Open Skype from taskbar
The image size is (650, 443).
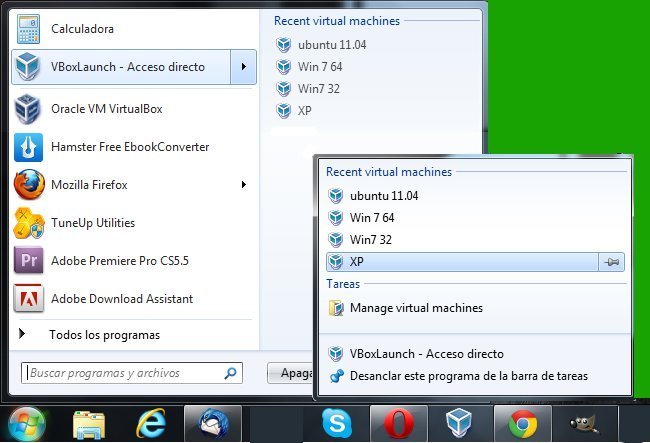pos(337,424)
